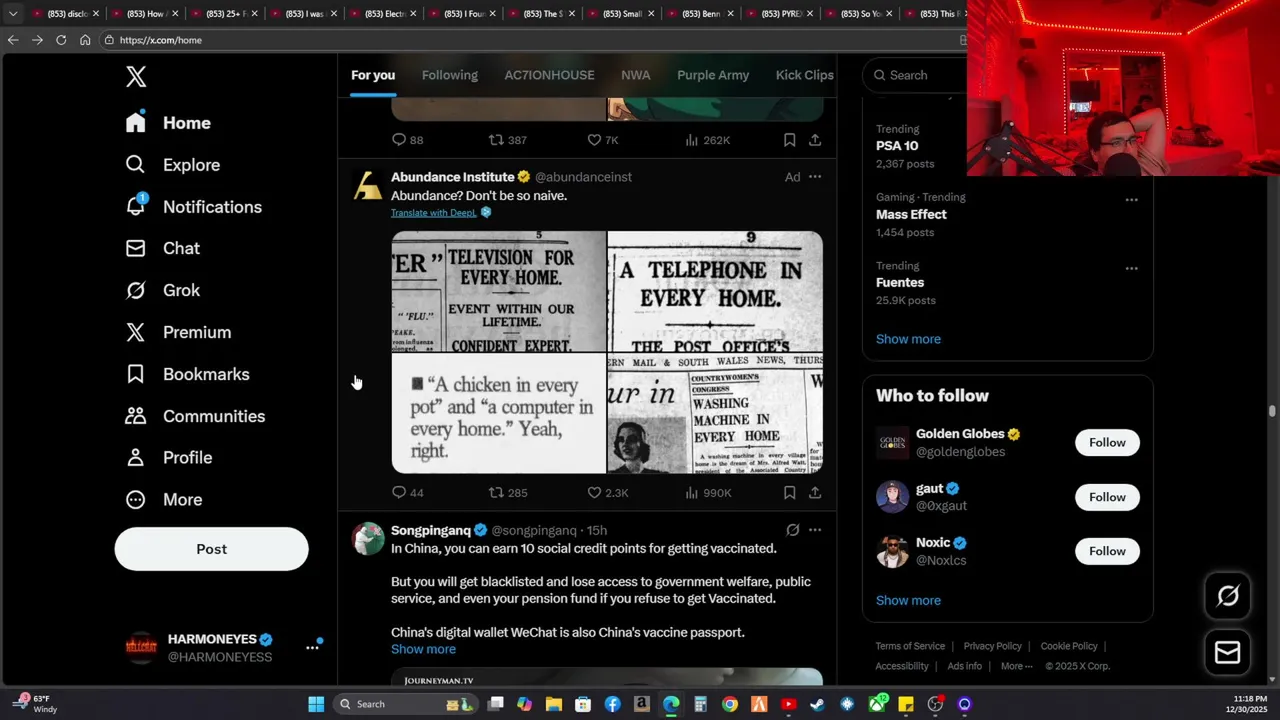
Task: View analytics of Abundance Institute post (990K)
Action: pyautogui.click(x=708, y=492)
